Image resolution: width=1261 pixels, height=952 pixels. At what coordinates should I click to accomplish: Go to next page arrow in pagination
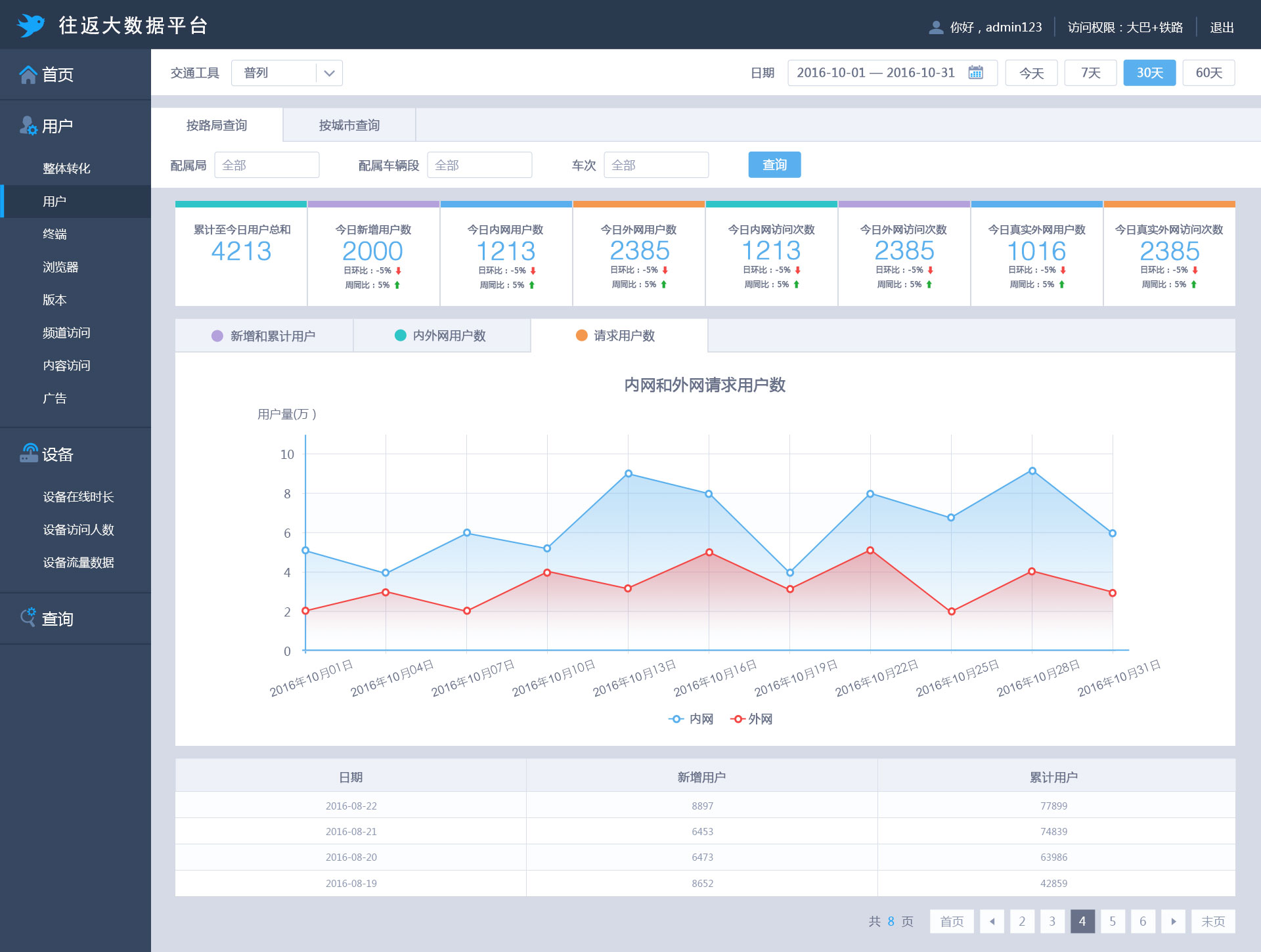click(x=1173, y=921)
